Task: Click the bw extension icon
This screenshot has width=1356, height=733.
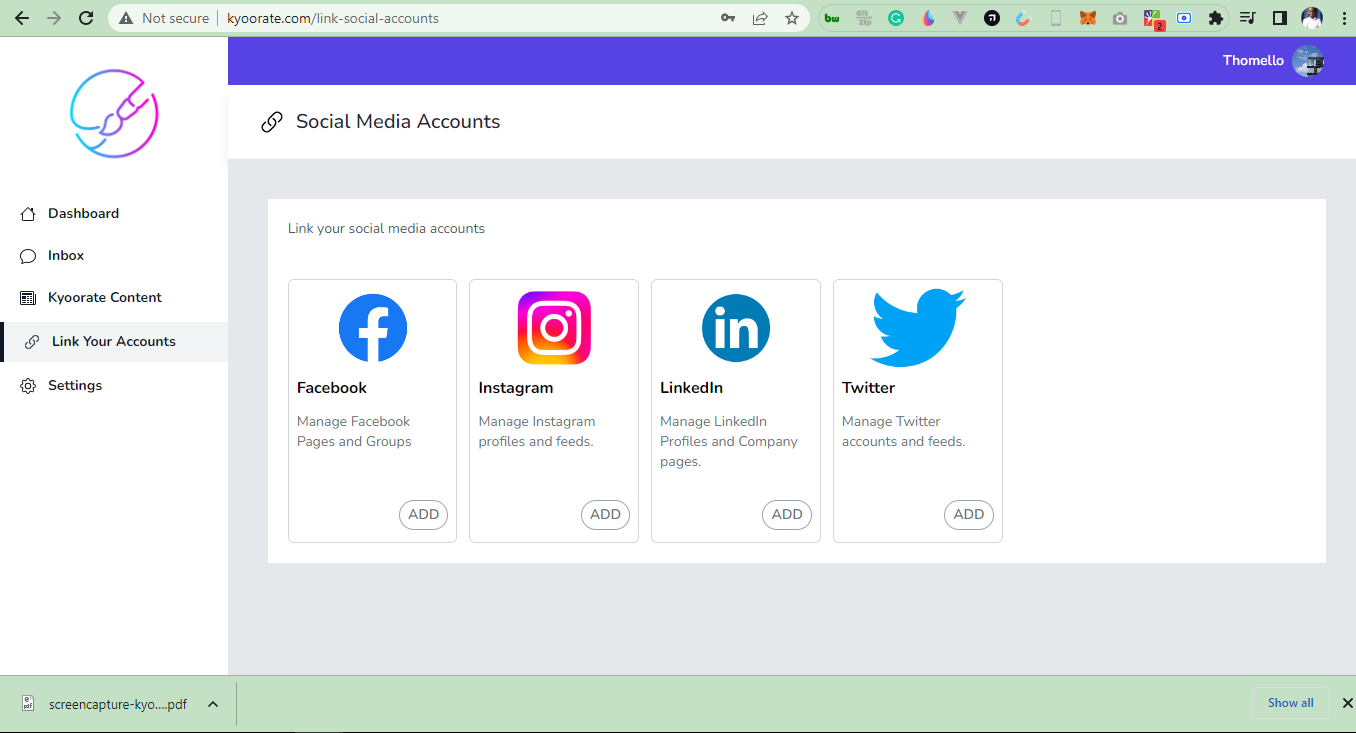Action: pyautogui.click(x=832, y=18)
